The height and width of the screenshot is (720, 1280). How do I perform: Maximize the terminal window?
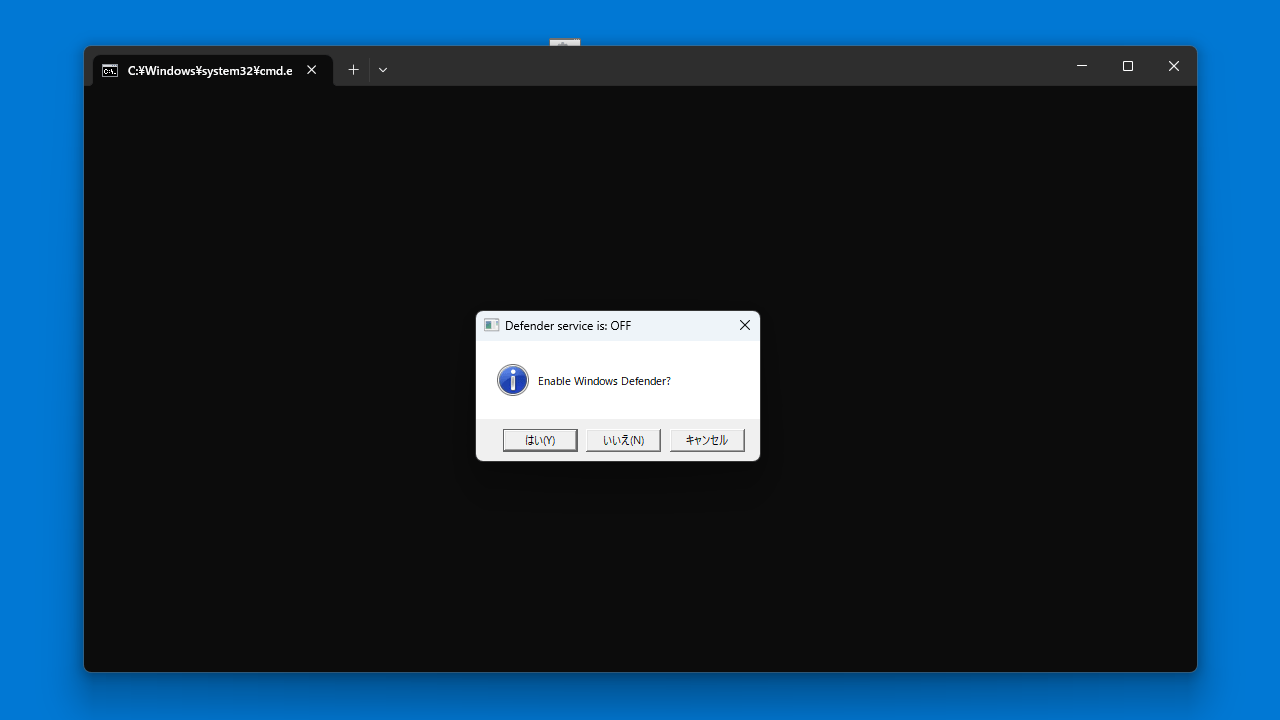1128,66
